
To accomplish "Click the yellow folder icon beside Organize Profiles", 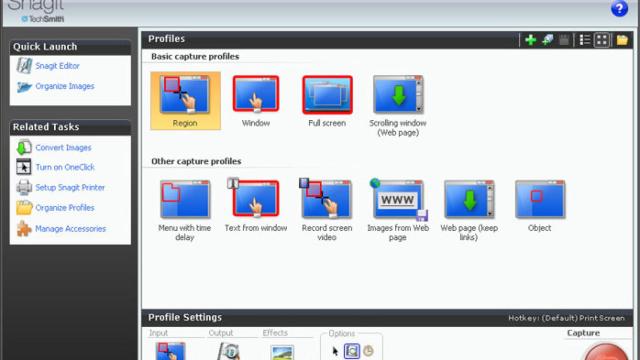I will (x=24, y=208).
